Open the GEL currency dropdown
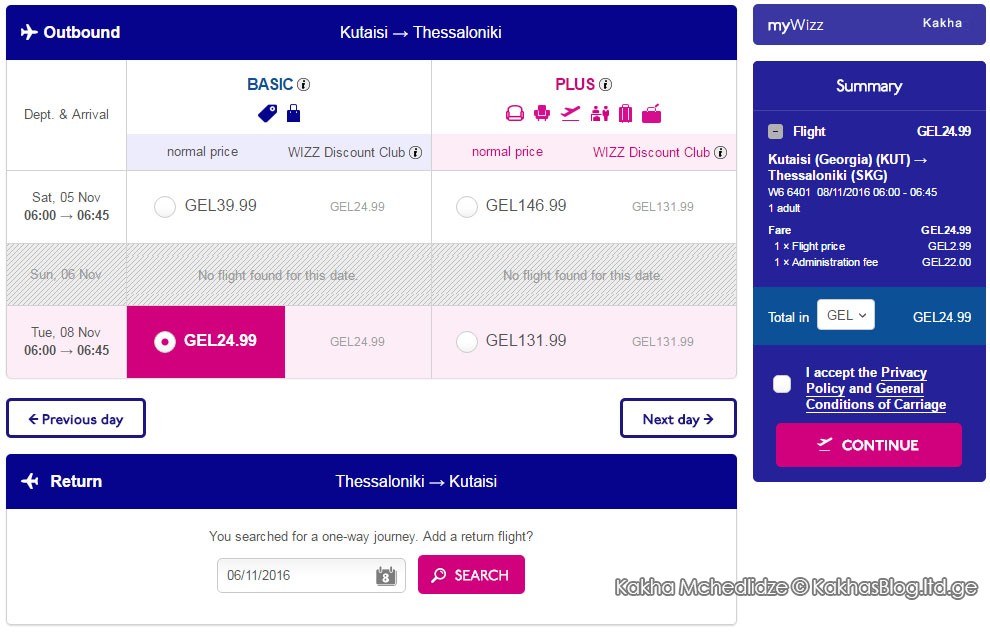This screenshot has width=990, height=632. [x=845, y=315]
